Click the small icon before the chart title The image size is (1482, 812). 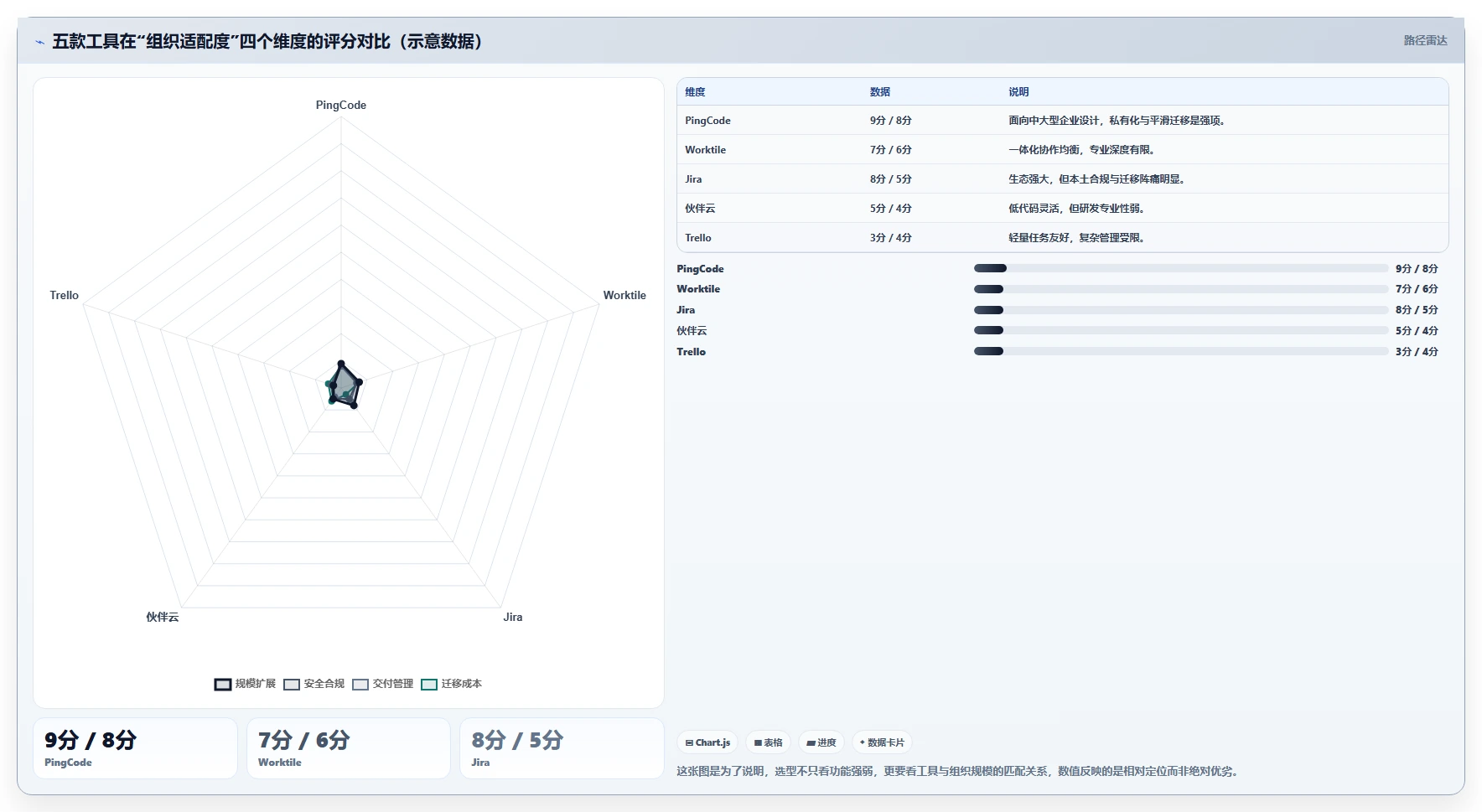coord(39,42)
